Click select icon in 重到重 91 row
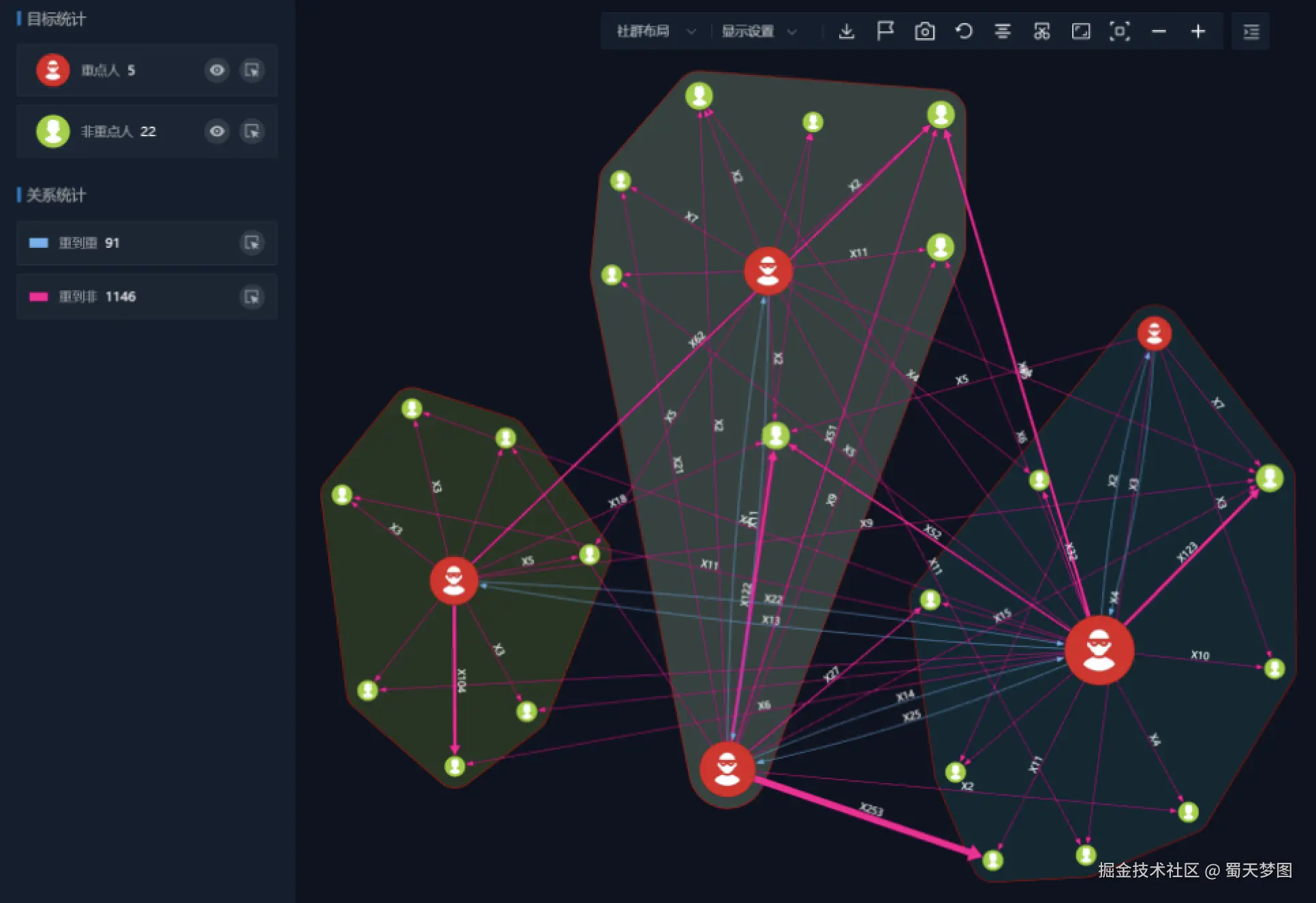The width and height of the screenshot is (1316, 903). [x=252, y=243]
